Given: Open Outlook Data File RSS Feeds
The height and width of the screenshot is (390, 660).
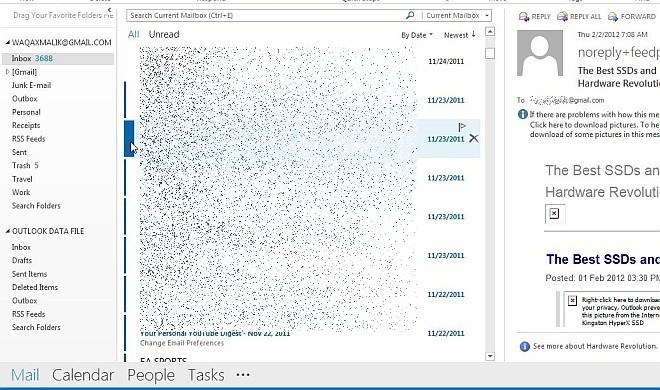Looking at the screenshot, I should pos(28,314).
